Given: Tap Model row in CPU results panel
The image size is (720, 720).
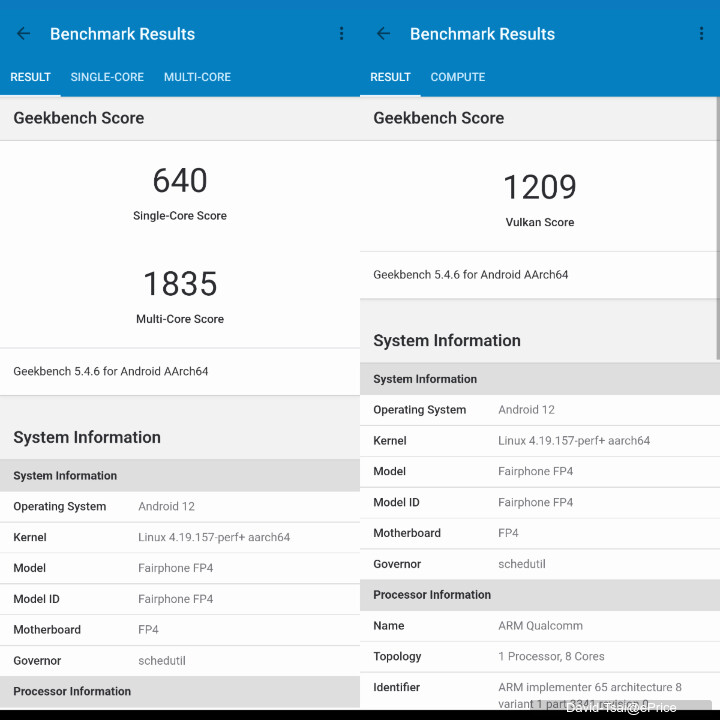Looking at the screenshot, I should [x=180, y=568].
